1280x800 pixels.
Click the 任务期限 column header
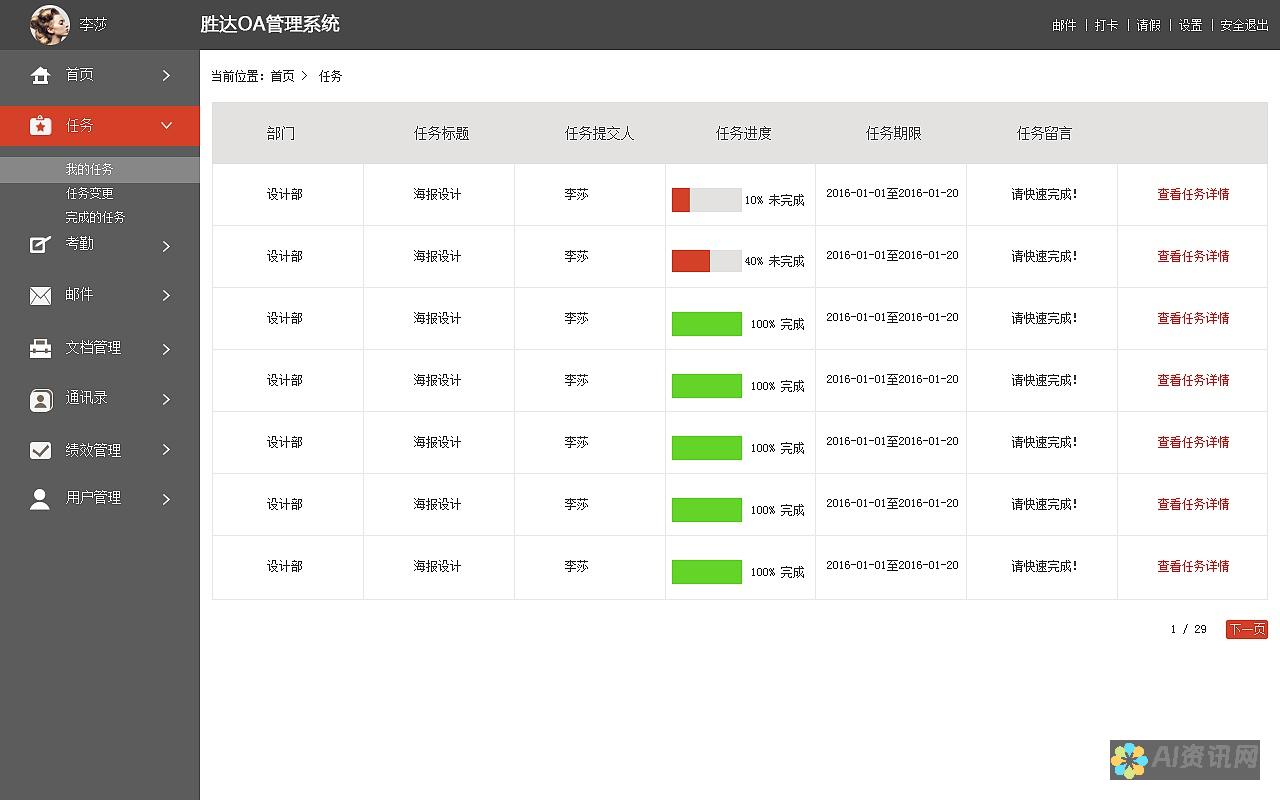894,133
